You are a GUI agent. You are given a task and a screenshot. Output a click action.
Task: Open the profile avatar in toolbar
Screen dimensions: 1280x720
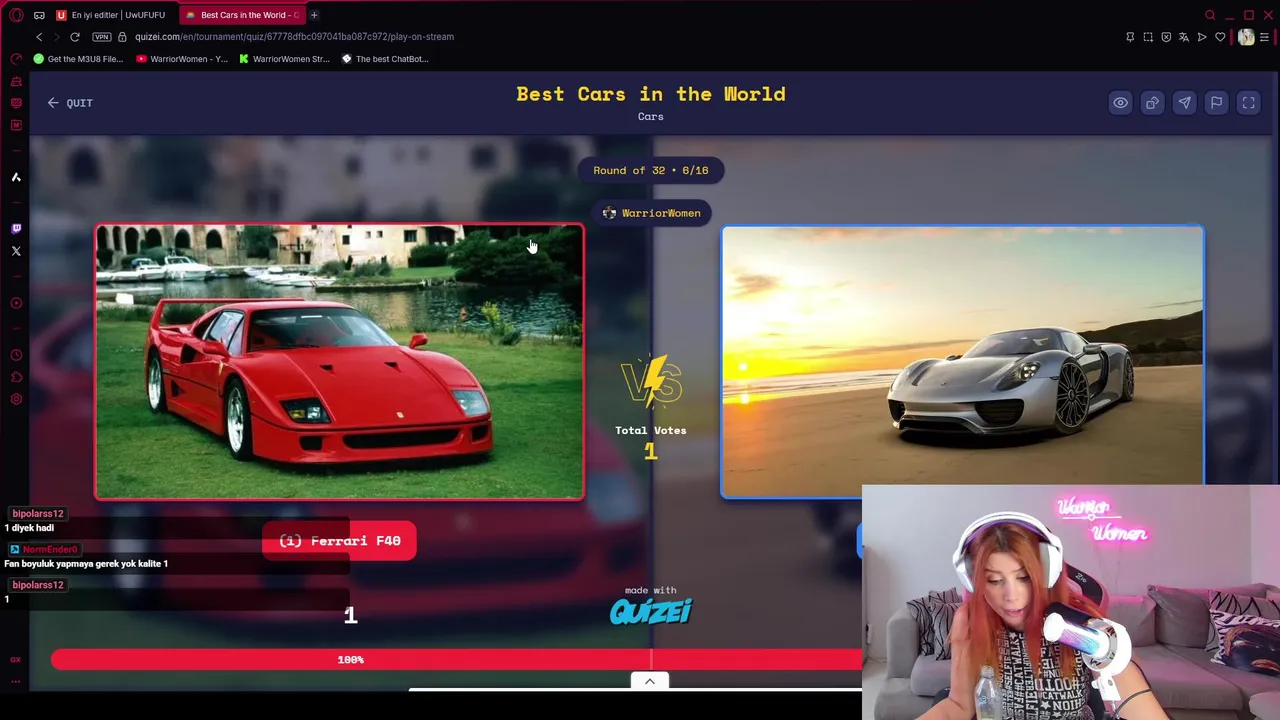pyautogui.click(x=1246, y=37)
